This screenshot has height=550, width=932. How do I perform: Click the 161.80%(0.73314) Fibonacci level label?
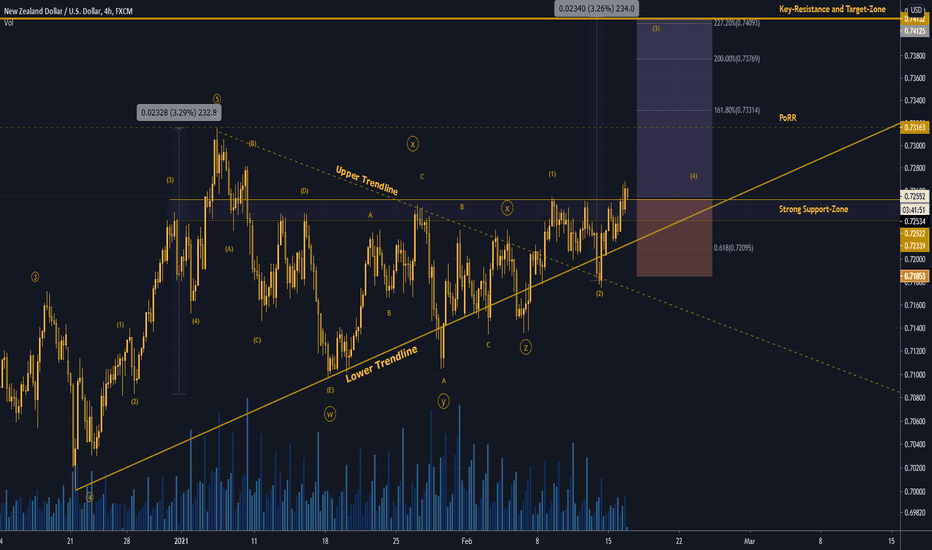click(736, 110)
